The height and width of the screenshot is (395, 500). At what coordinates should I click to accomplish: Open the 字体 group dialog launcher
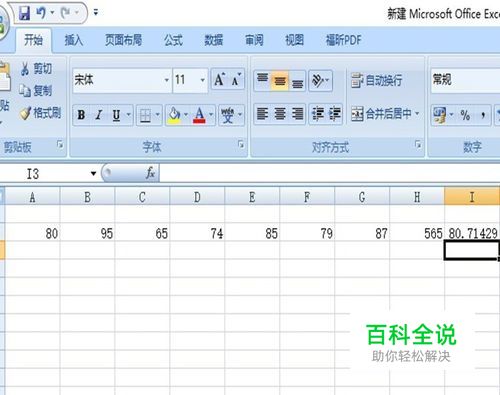coord(241,144)
